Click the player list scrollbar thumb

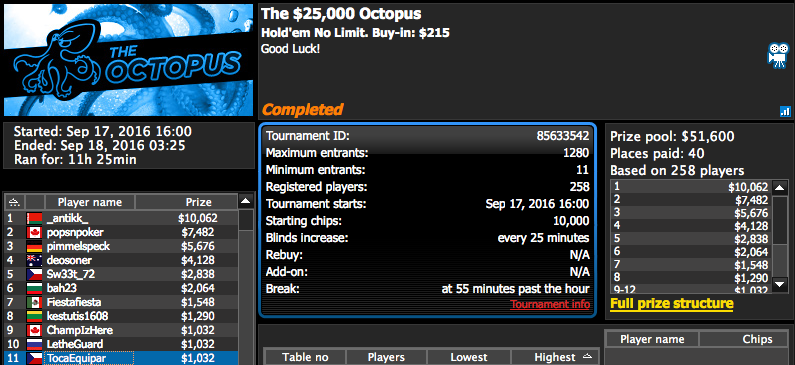coord(246,221)
